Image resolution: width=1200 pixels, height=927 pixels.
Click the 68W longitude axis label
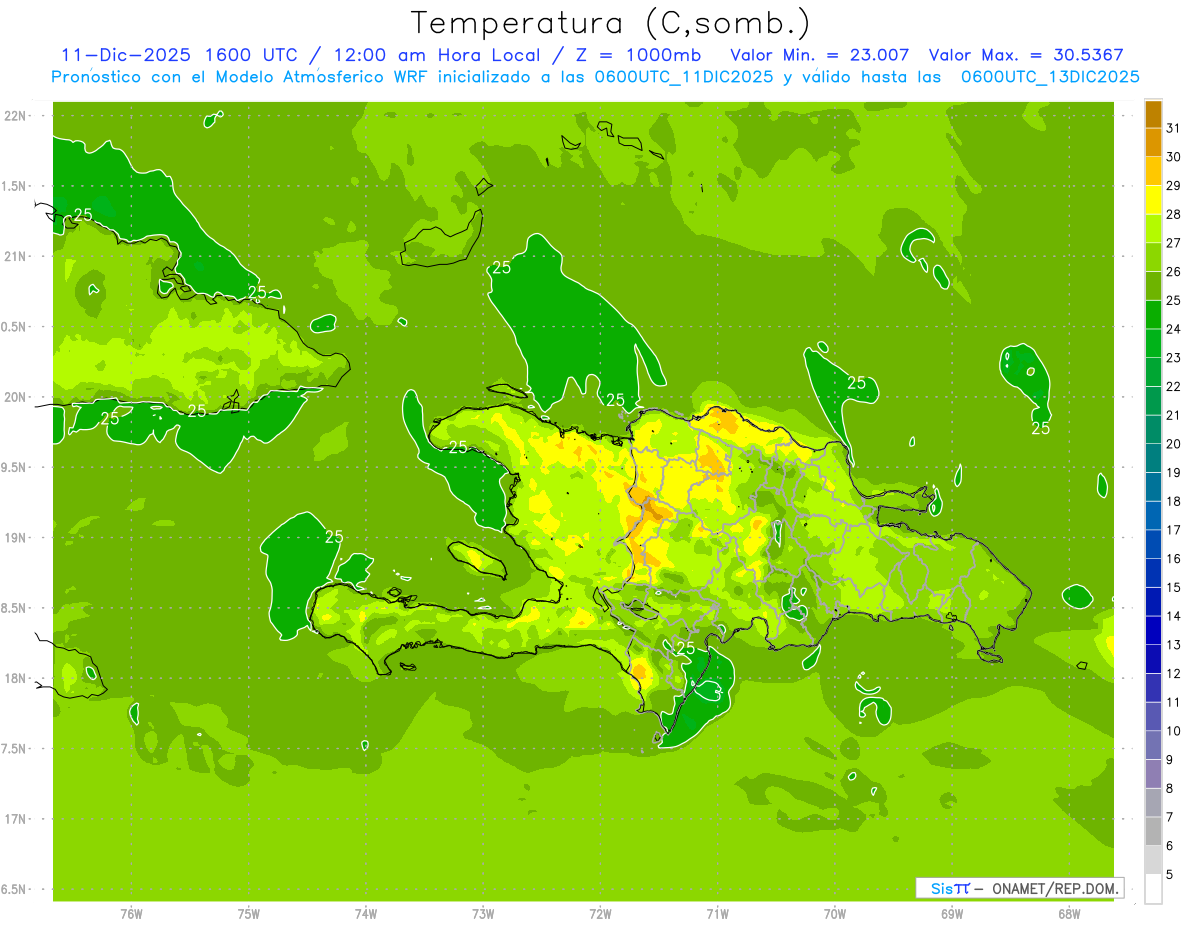pos(1069,913)
